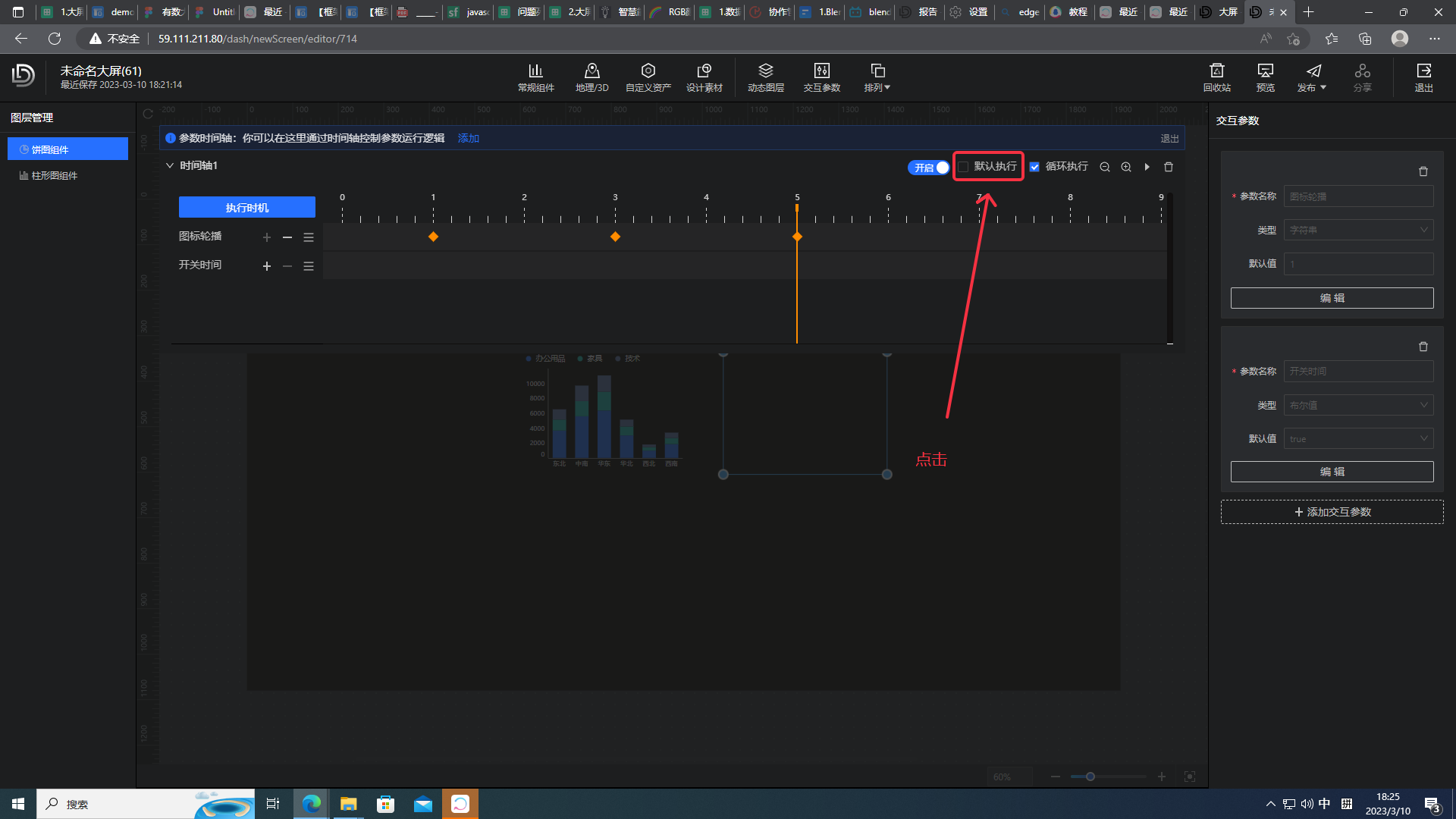Click the 执行时机 button
Viewport: 1456px width, 819px height.
tap(247, 207)
